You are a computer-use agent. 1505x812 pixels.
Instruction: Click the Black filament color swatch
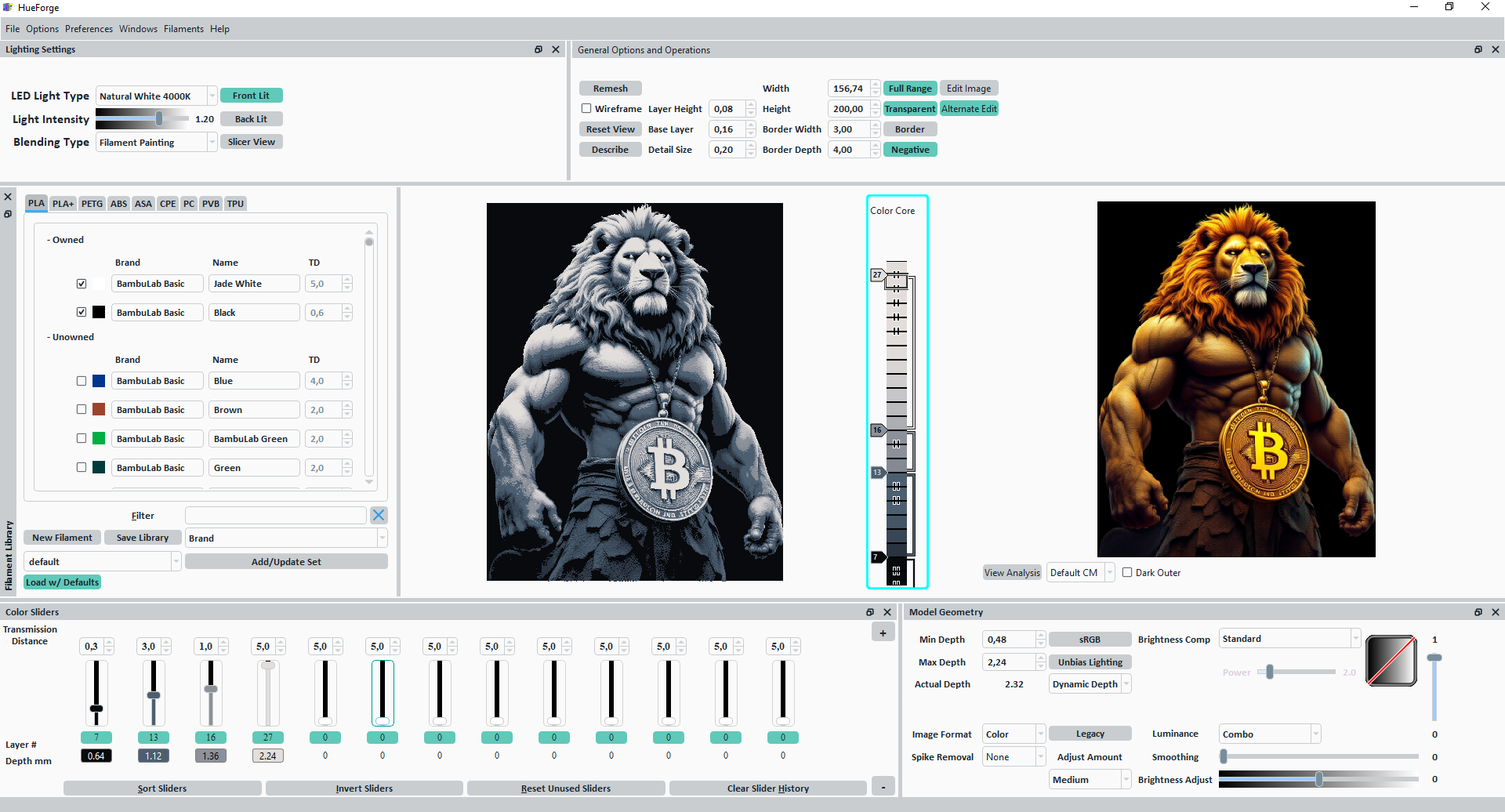[x=99, y=312]
